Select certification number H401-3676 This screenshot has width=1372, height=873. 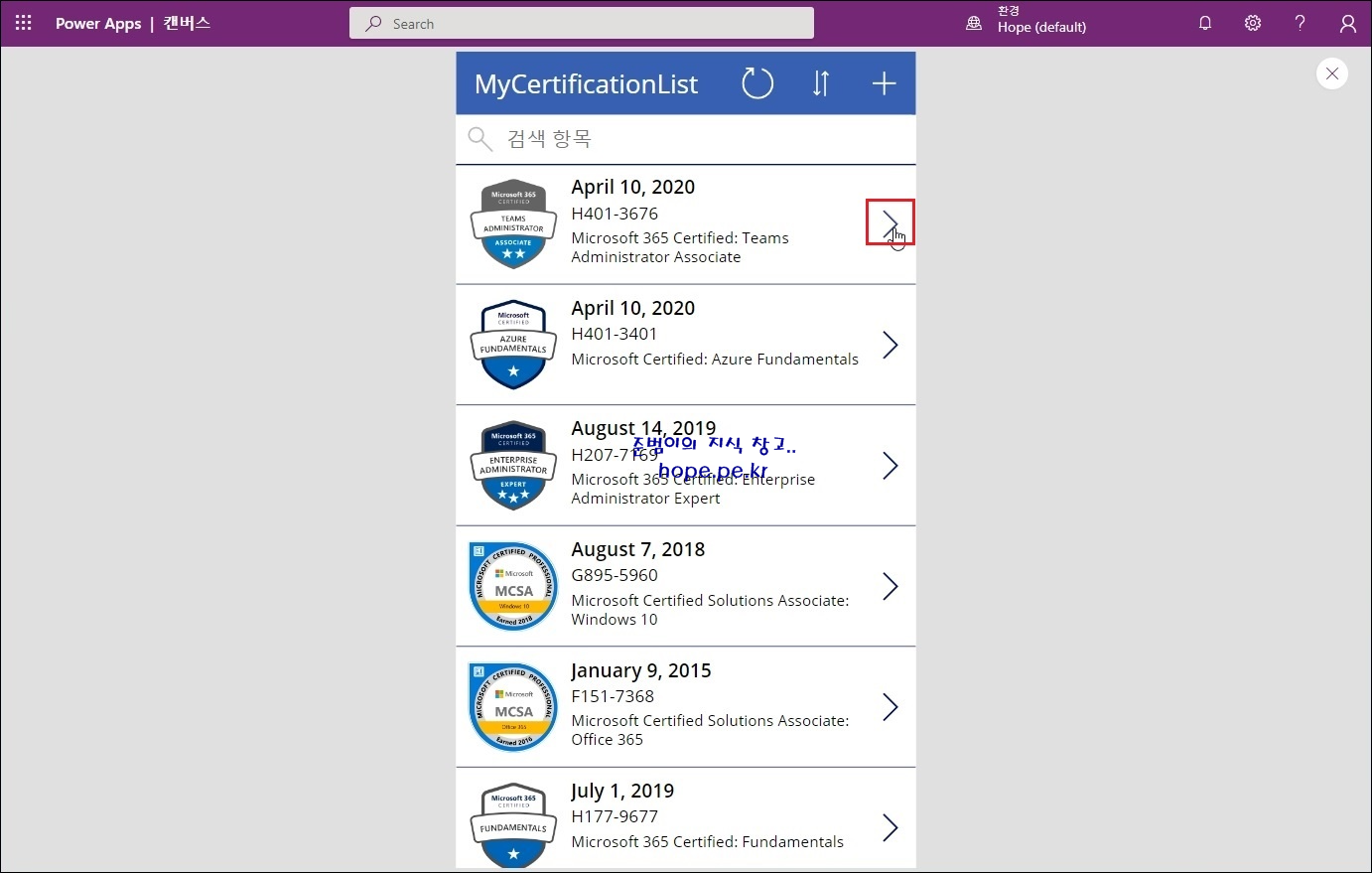615,214
